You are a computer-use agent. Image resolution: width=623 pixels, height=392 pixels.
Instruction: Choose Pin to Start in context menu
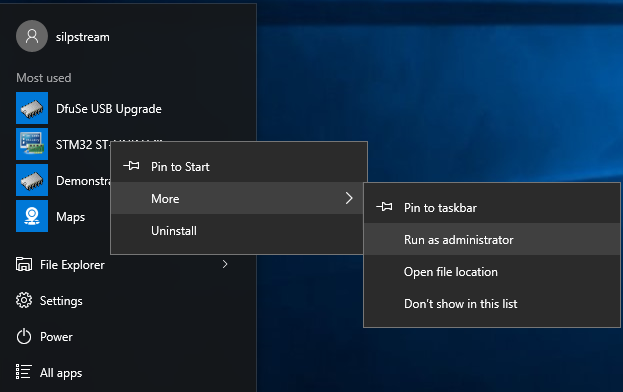pyautogui.click(x=238, y=166)
